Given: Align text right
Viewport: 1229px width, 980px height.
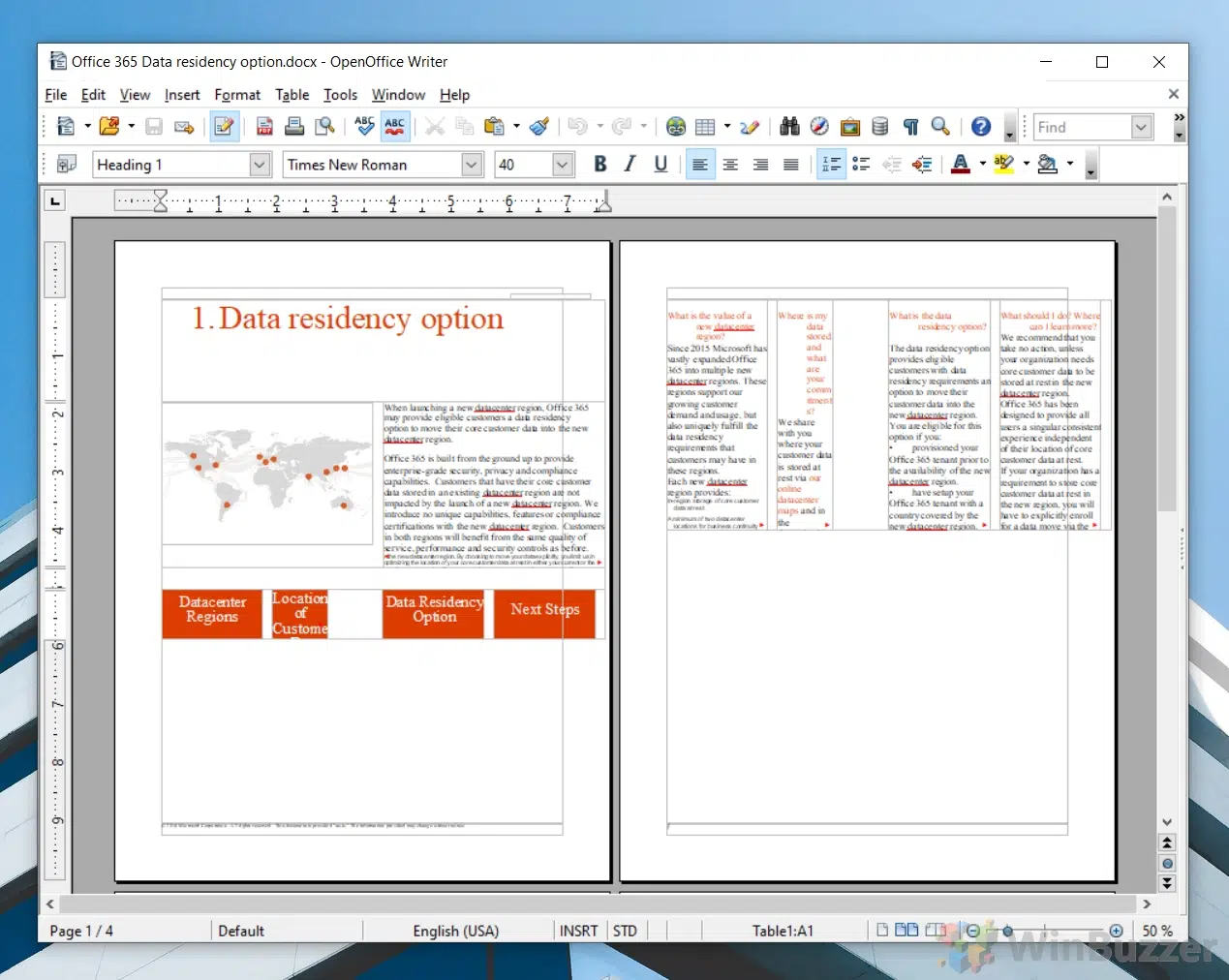Looking at the screenshot, I should tap(760, 165).
